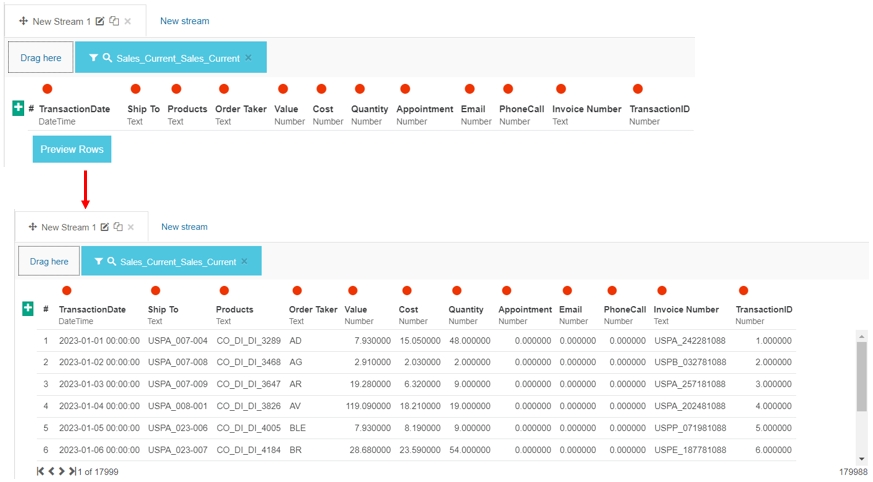Click edit icon on tab above data rows
Screen dimensions: 873x482
tap(105, 227)
